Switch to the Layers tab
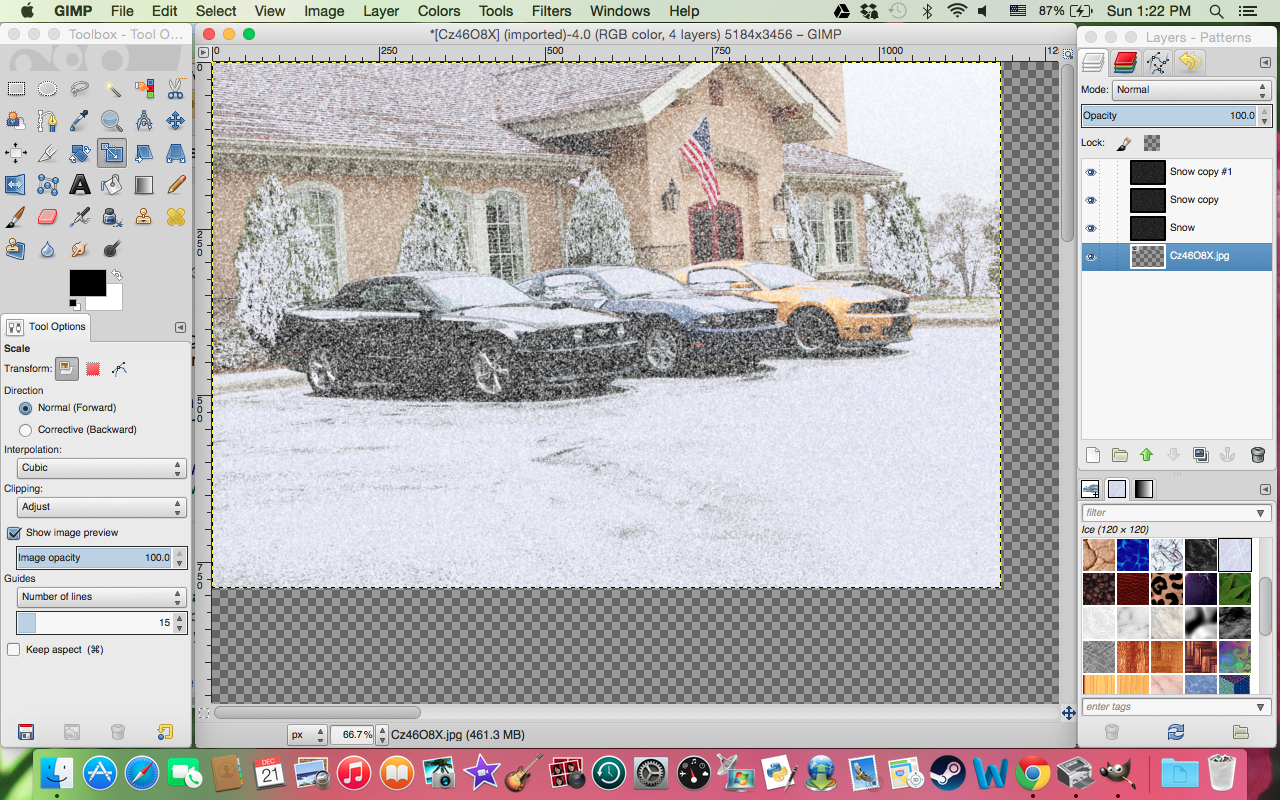Image resolution: width=1280 pixels, height=800 pixels. (1093, 62)
